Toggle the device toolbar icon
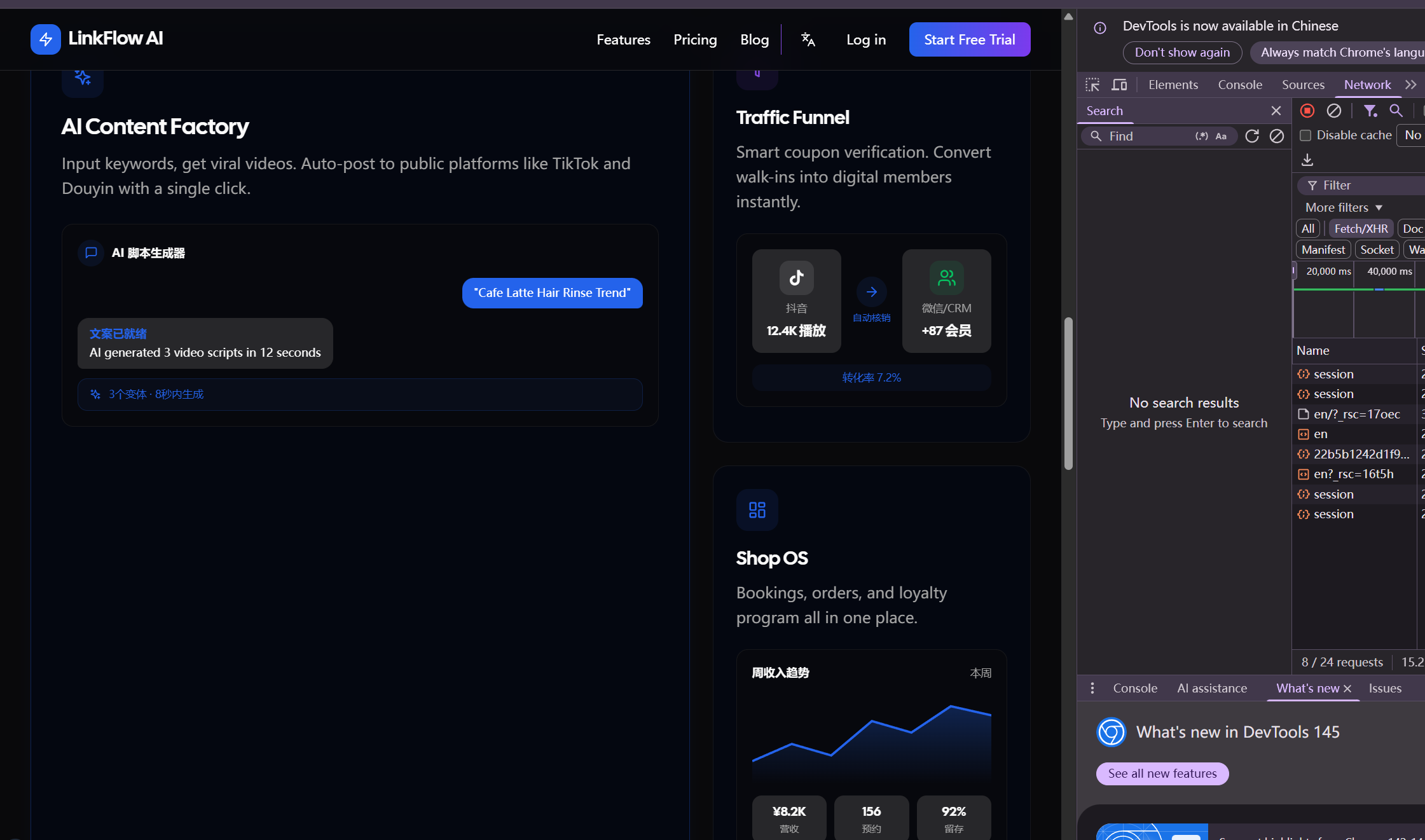The width and height of the screenshot is (1425, 840). 1119,85
